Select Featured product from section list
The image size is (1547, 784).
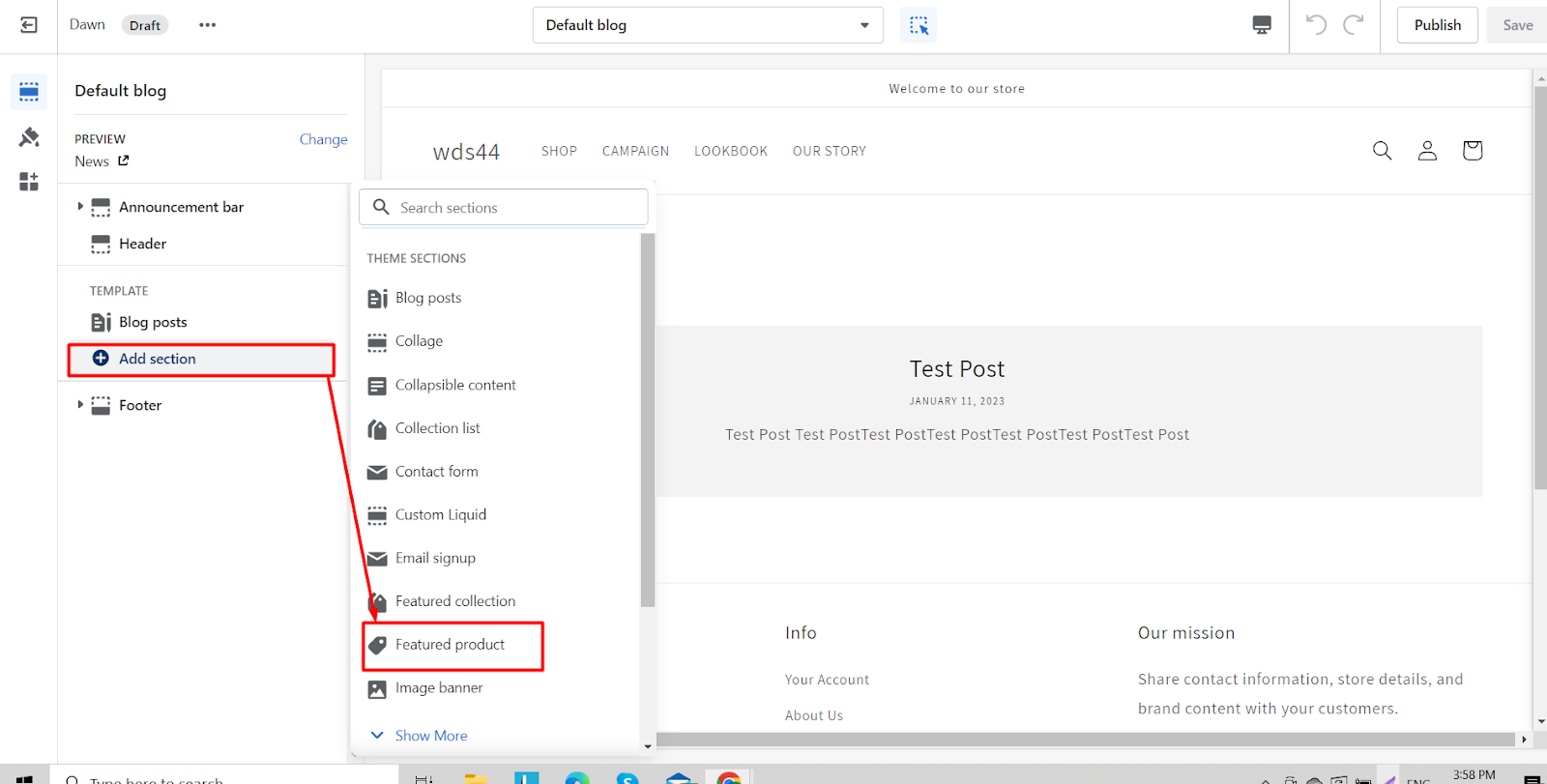(x=451, y=645)
